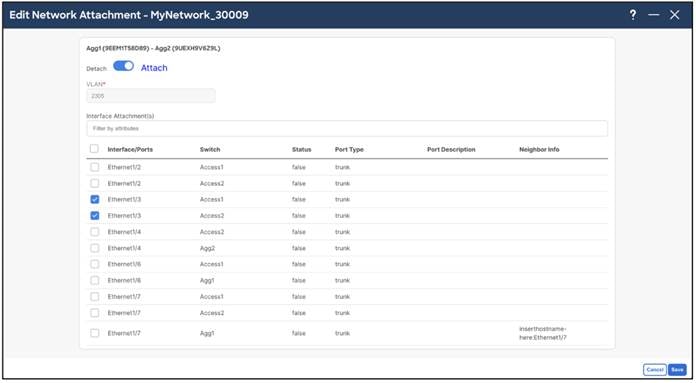Click Access1 cell in Ethernet1/3 row
This screenshot has width=696, height=383.
212,199
